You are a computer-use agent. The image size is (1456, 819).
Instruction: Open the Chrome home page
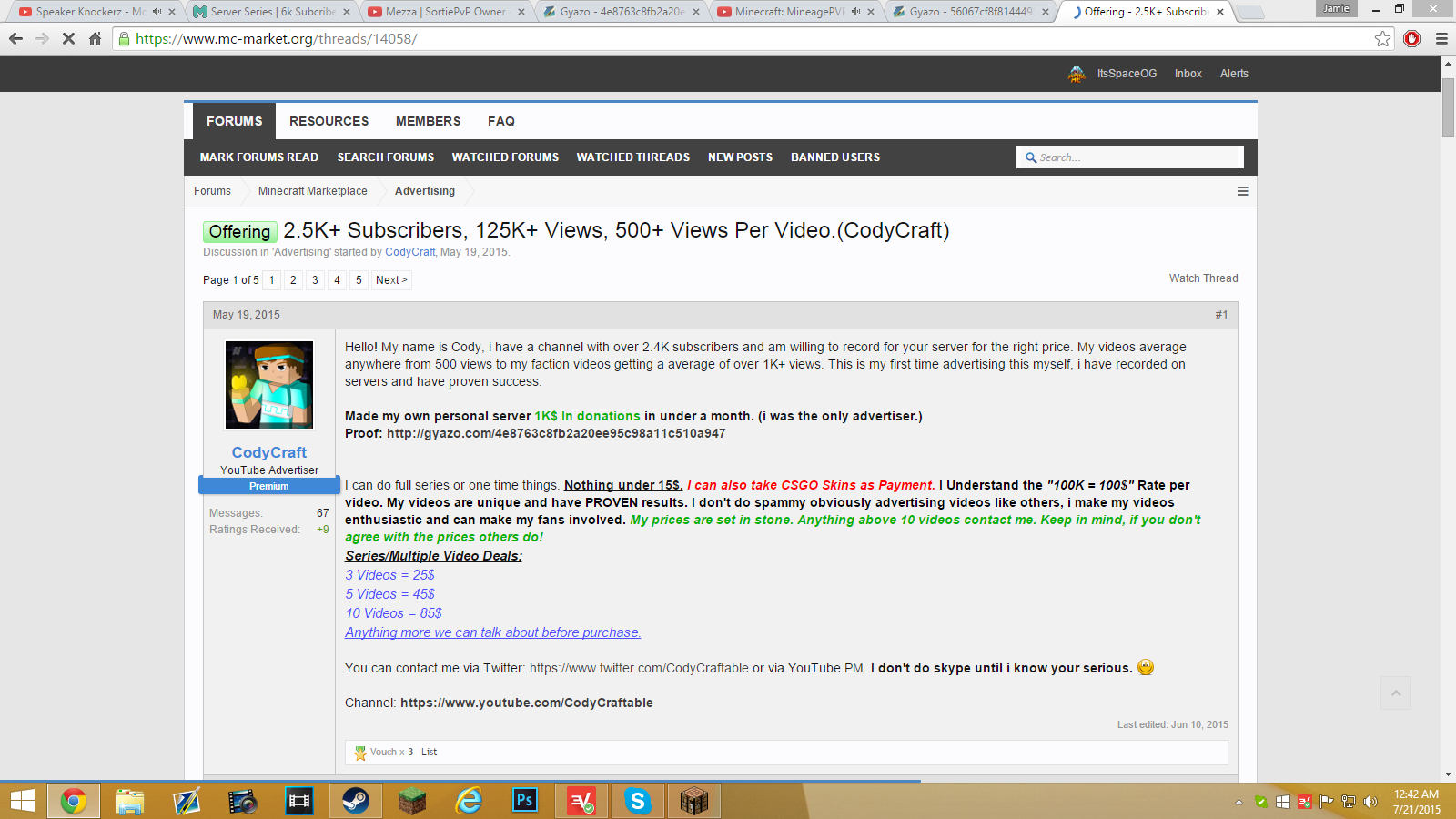point(95,39)
